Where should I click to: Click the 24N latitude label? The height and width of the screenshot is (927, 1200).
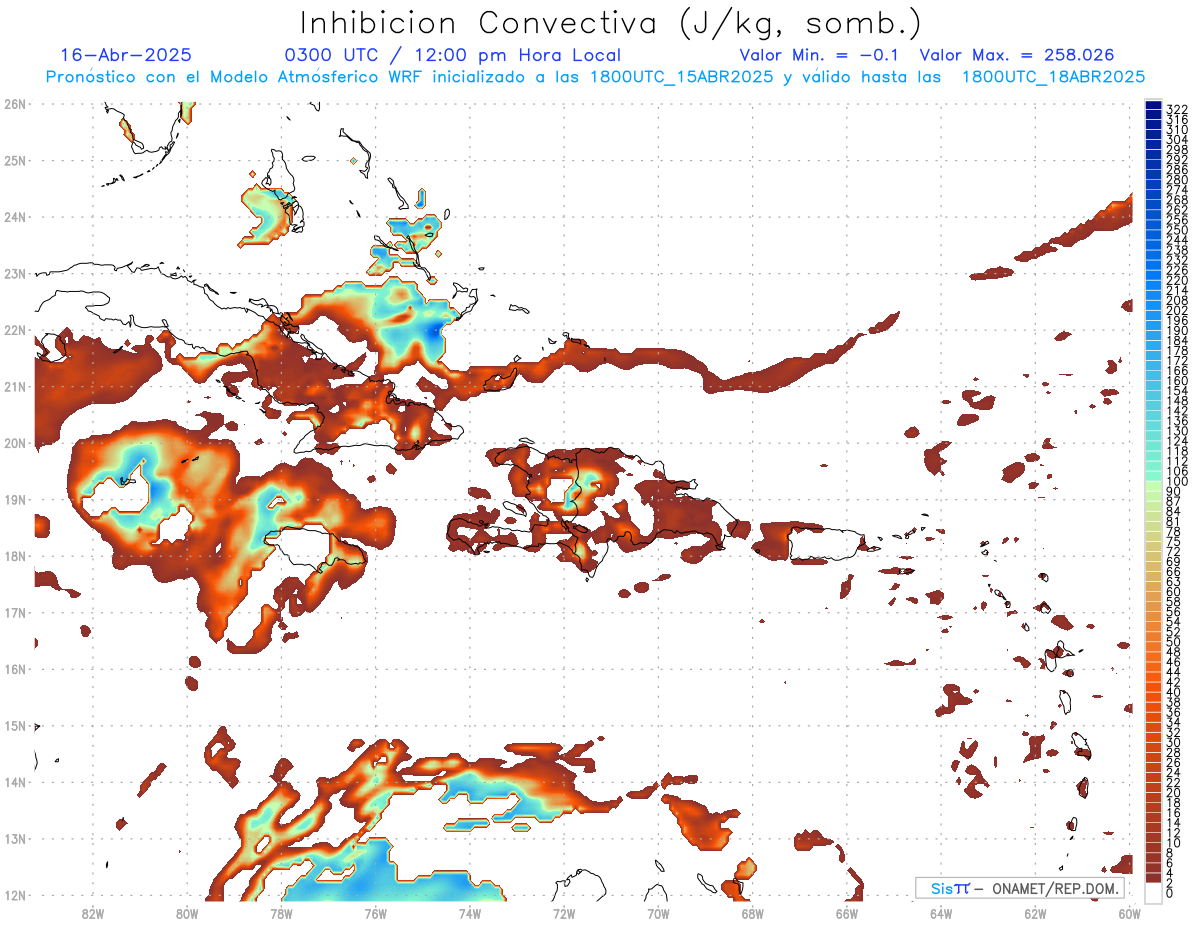click(15, 217)
